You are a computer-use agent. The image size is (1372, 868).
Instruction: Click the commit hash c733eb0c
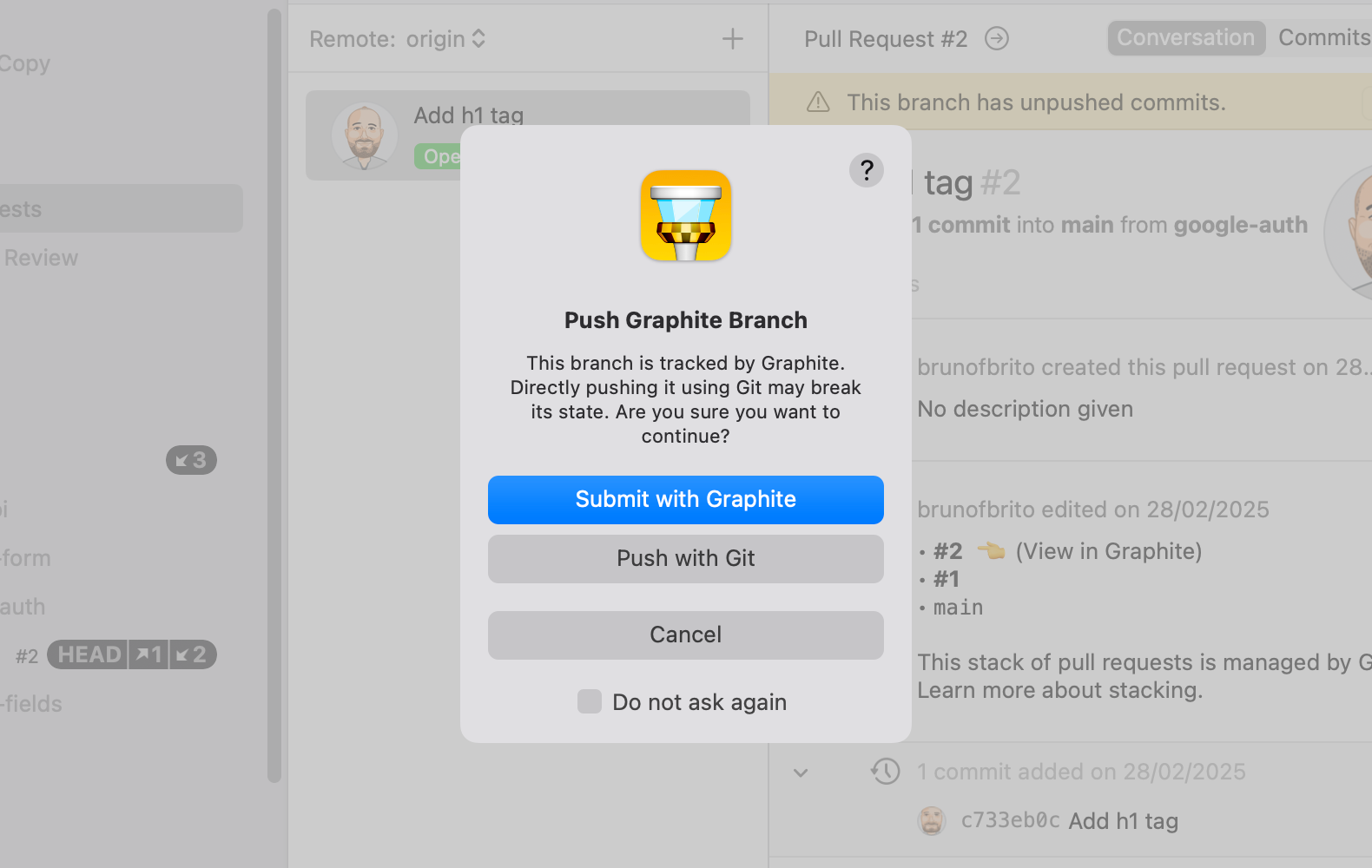pos(1010,820)
